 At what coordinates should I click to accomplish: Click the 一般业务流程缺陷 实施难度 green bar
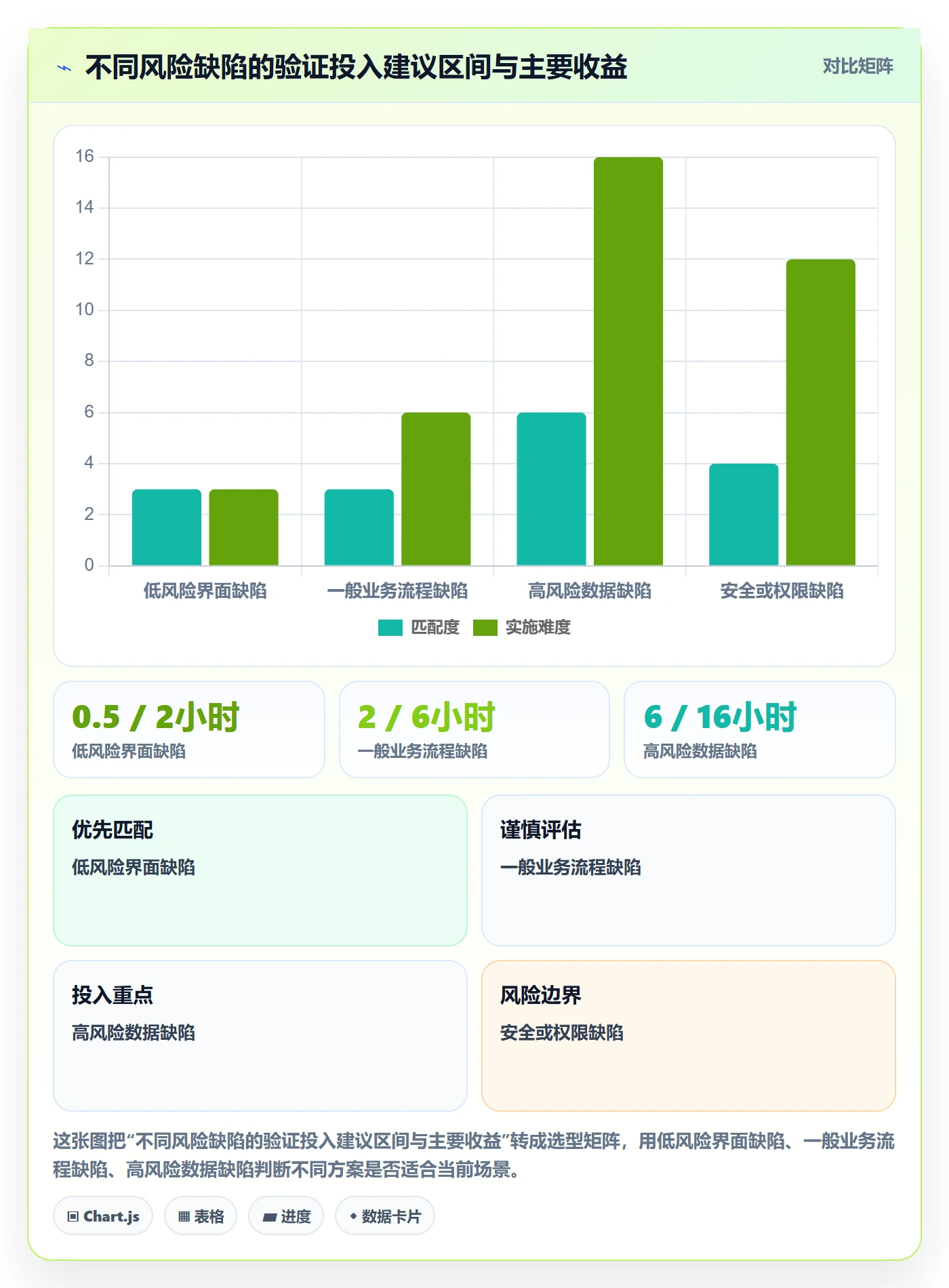point(436,489)
